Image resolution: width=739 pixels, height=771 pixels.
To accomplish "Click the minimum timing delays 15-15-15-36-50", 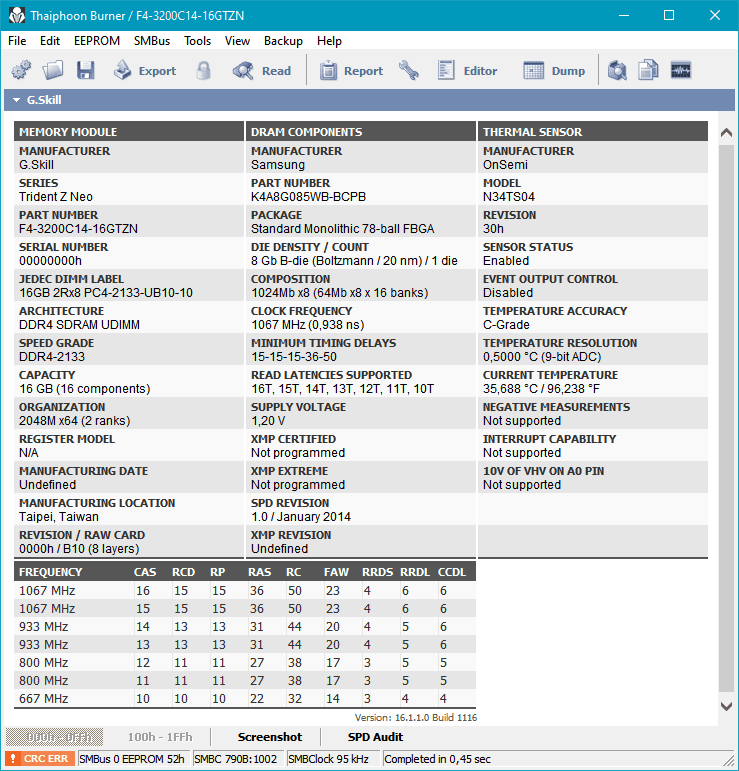I will pyautogui.click(x=294, y=356).
